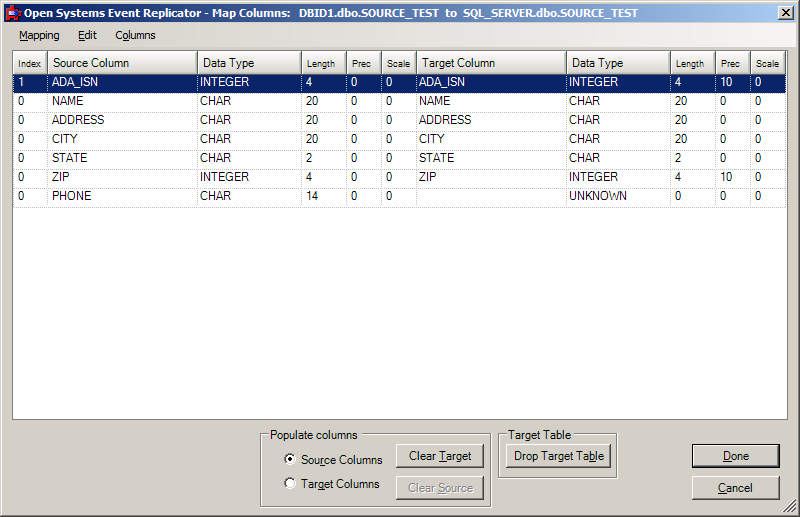800x517 pixels.
Task: Cancel the column mapping dialog
Action: 735,488
